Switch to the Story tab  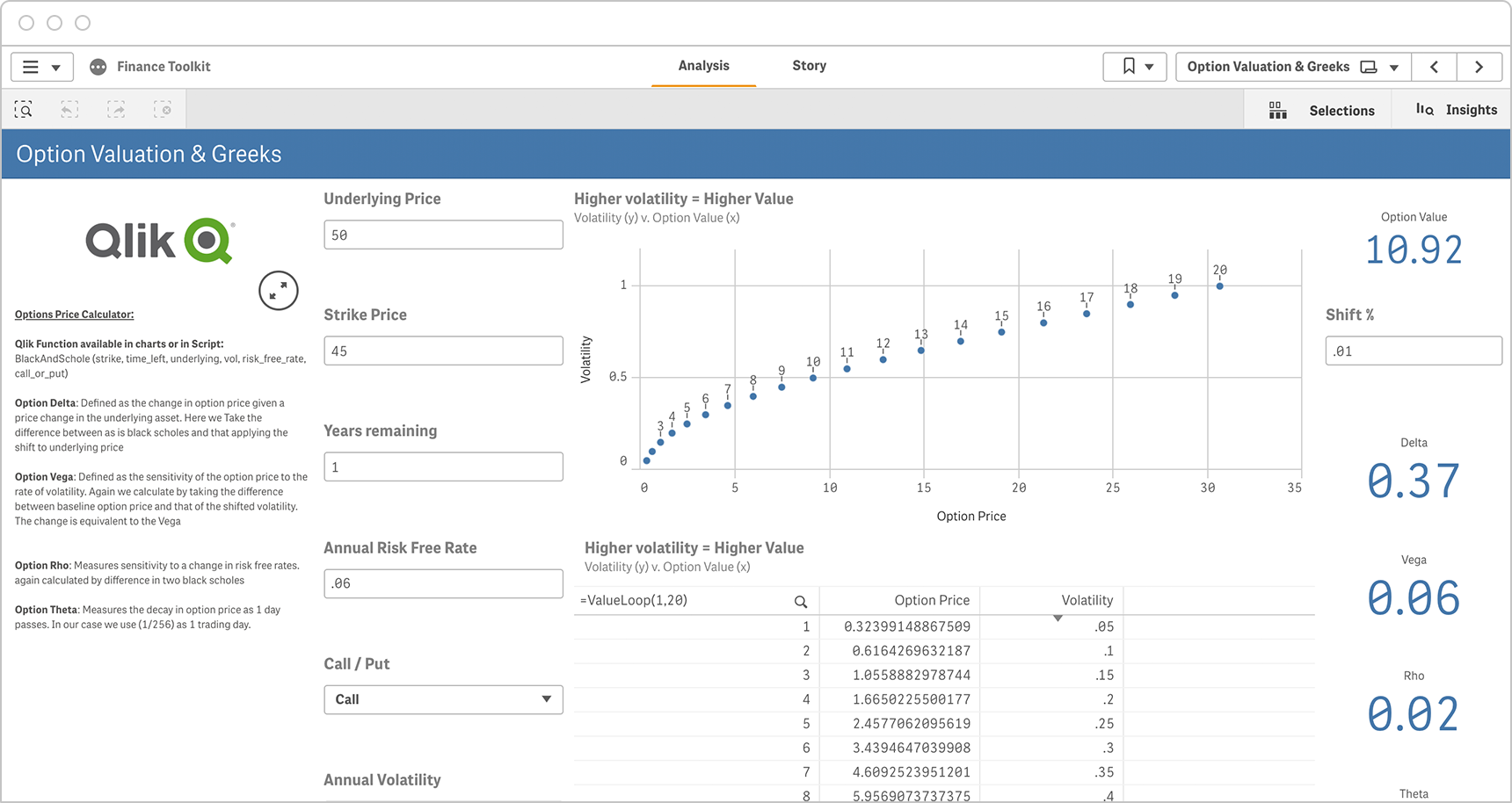tap(809, 66)
